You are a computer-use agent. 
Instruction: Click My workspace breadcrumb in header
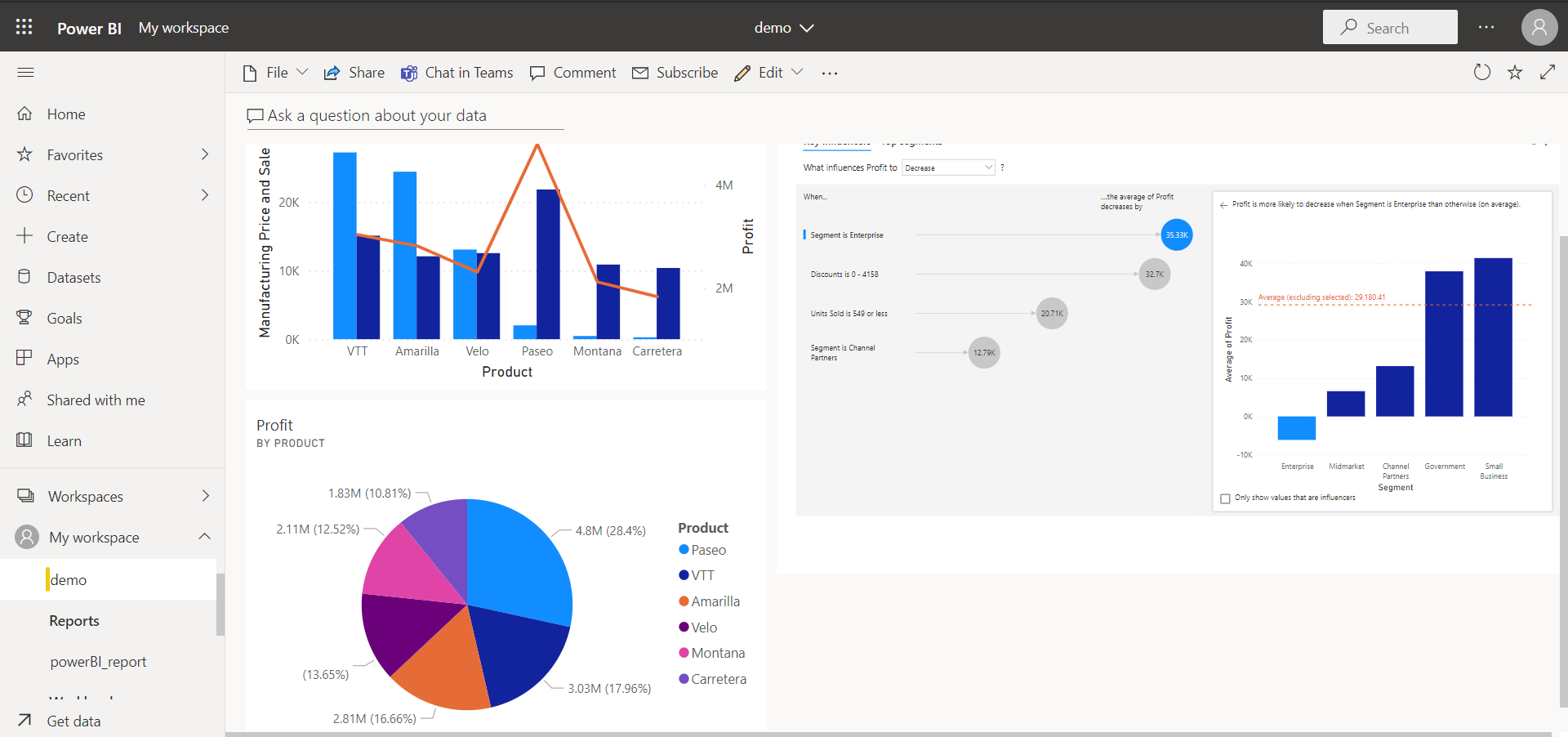(184, 27)
